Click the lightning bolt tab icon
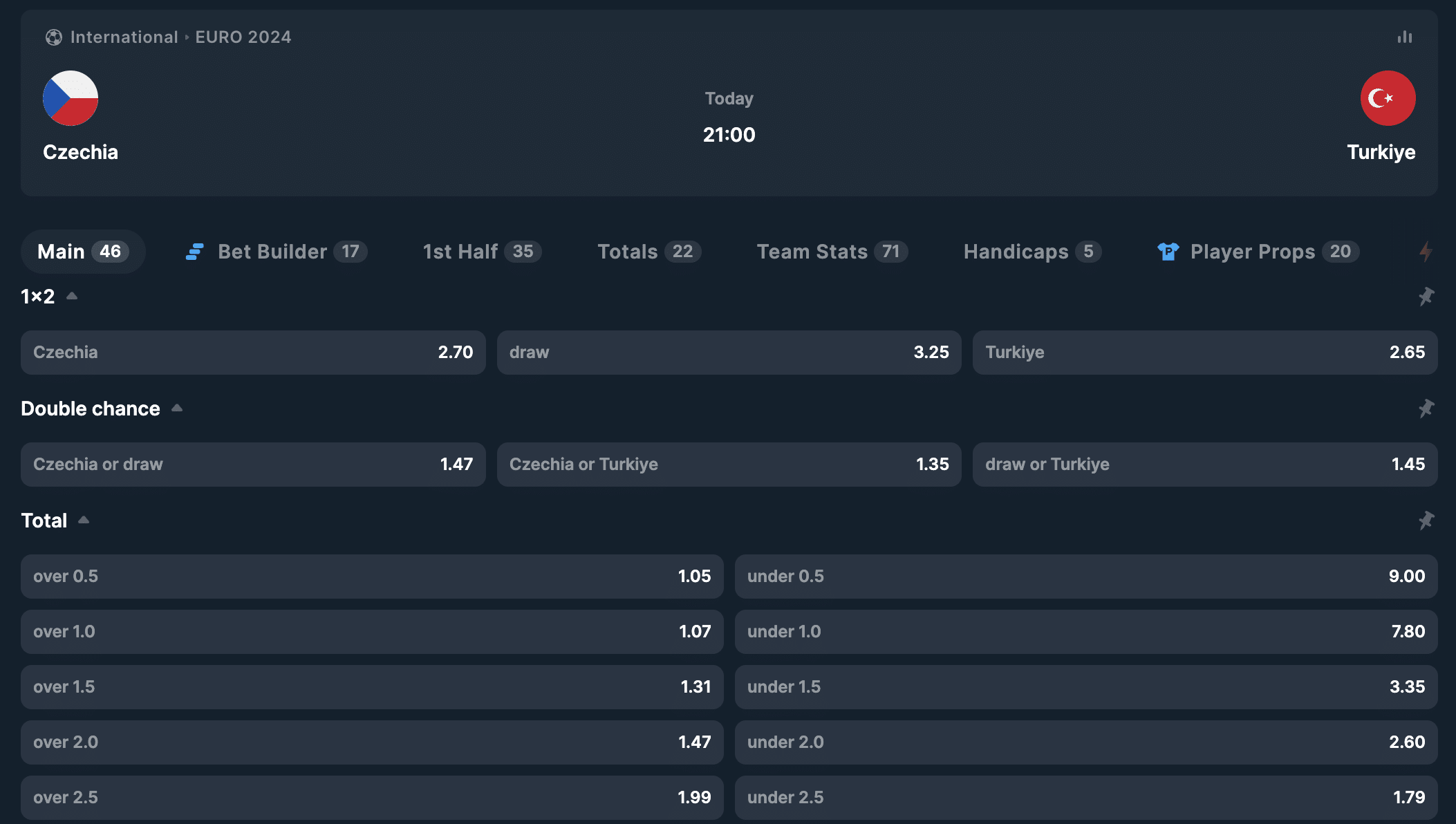This screenshot has height=824, width=1456. 1425,252
